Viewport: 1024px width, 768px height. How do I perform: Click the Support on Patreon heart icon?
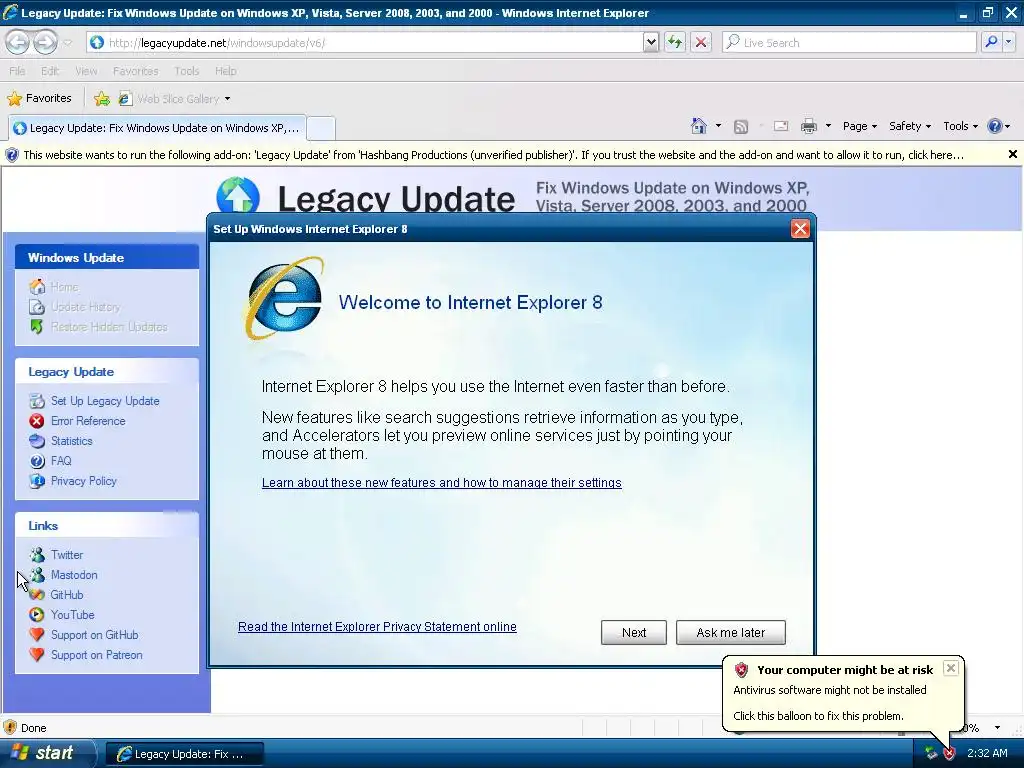37,655
